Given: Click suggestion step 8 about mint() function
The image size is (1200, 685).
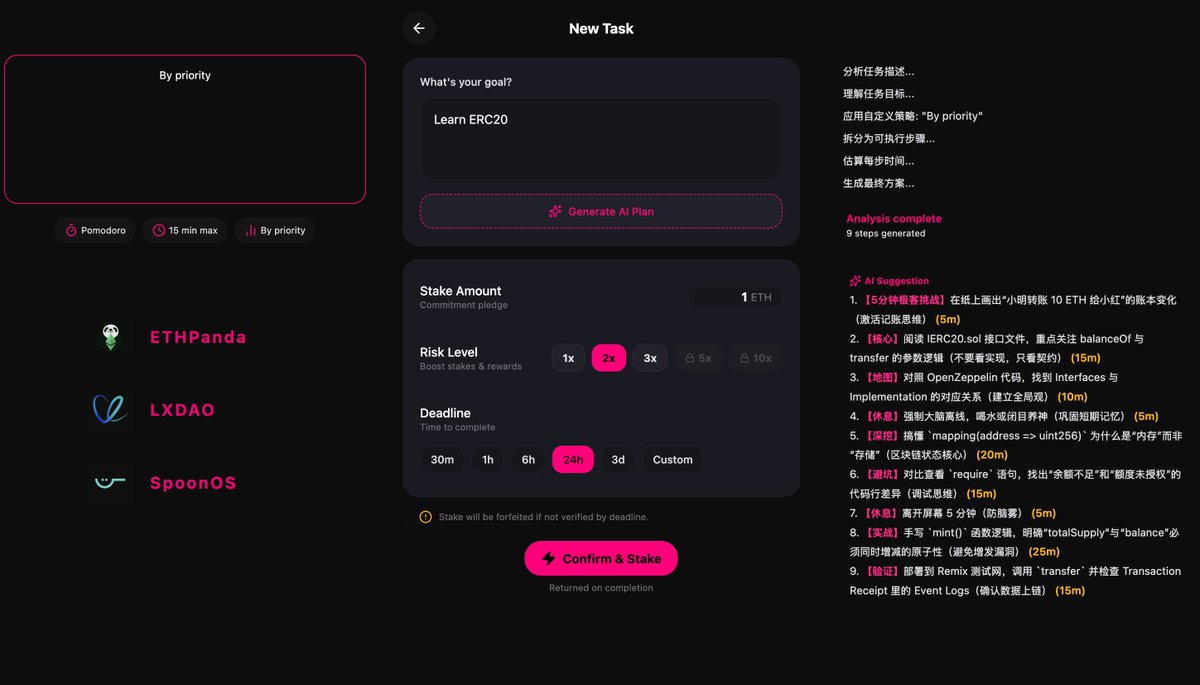Looking at the screenshot, I should [x=1014, y=542].
